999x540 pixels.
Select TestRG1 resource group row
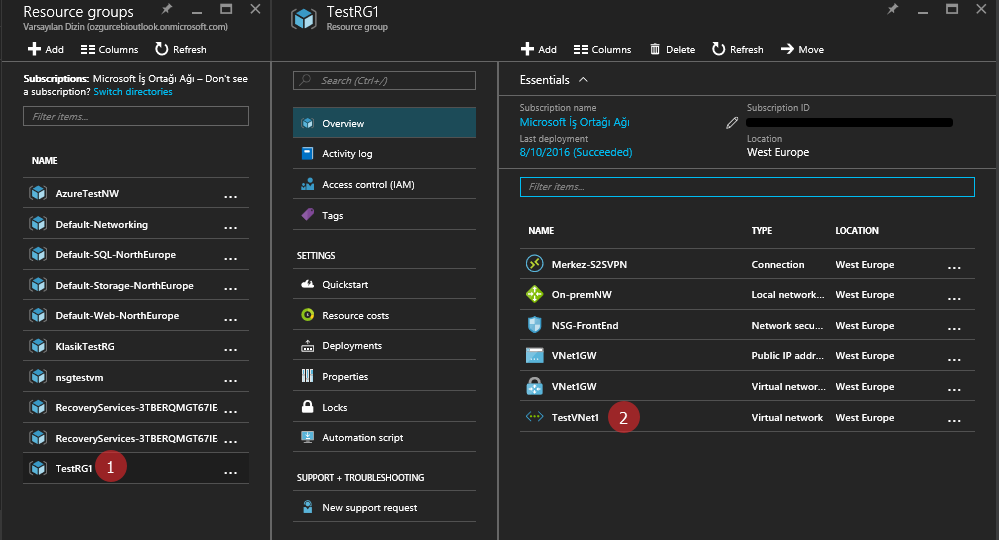click(x=136, y=468)
